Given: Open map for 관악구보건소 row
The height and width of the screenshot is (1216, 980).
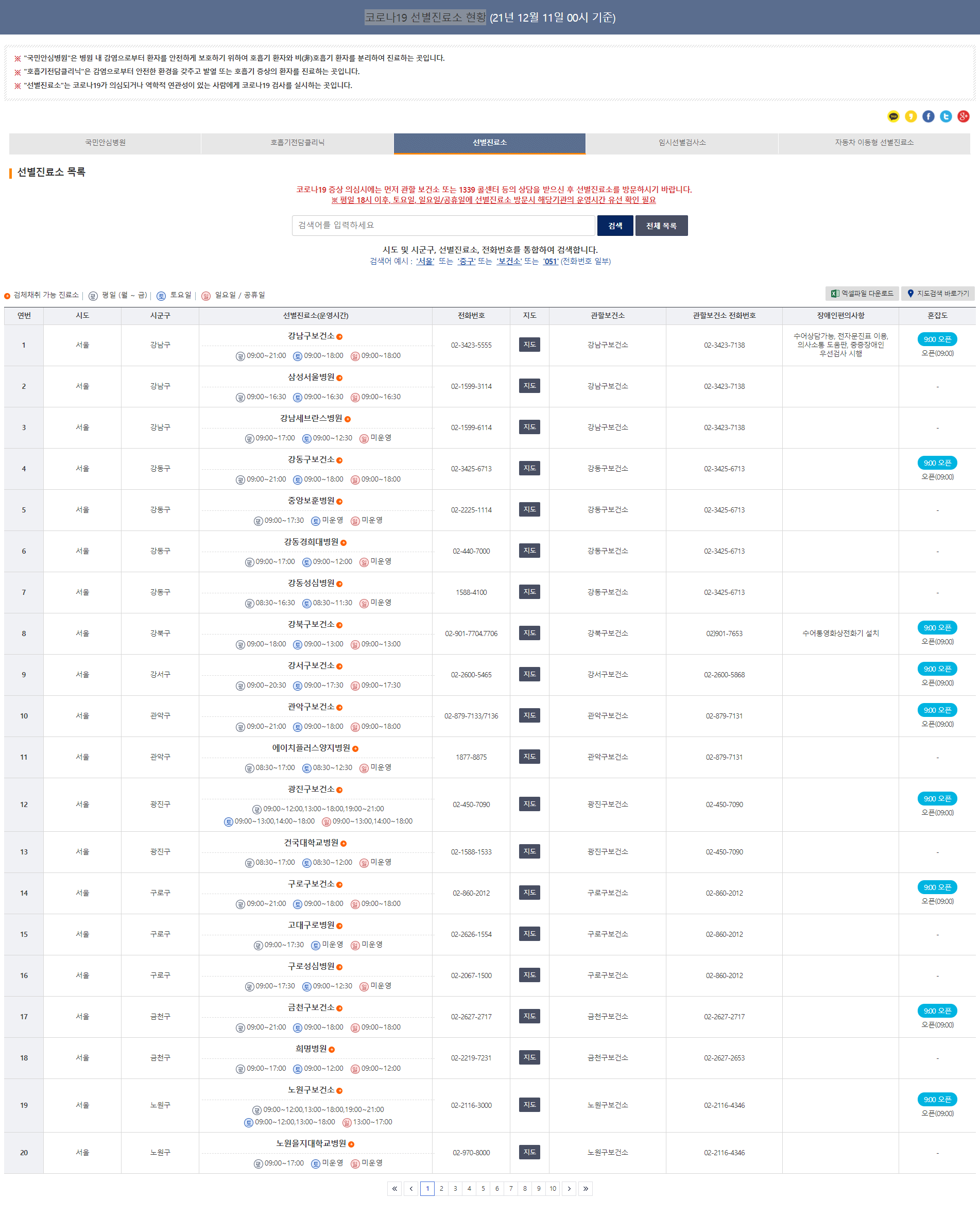Looking at the screenshot, I should tap(529, 715).
